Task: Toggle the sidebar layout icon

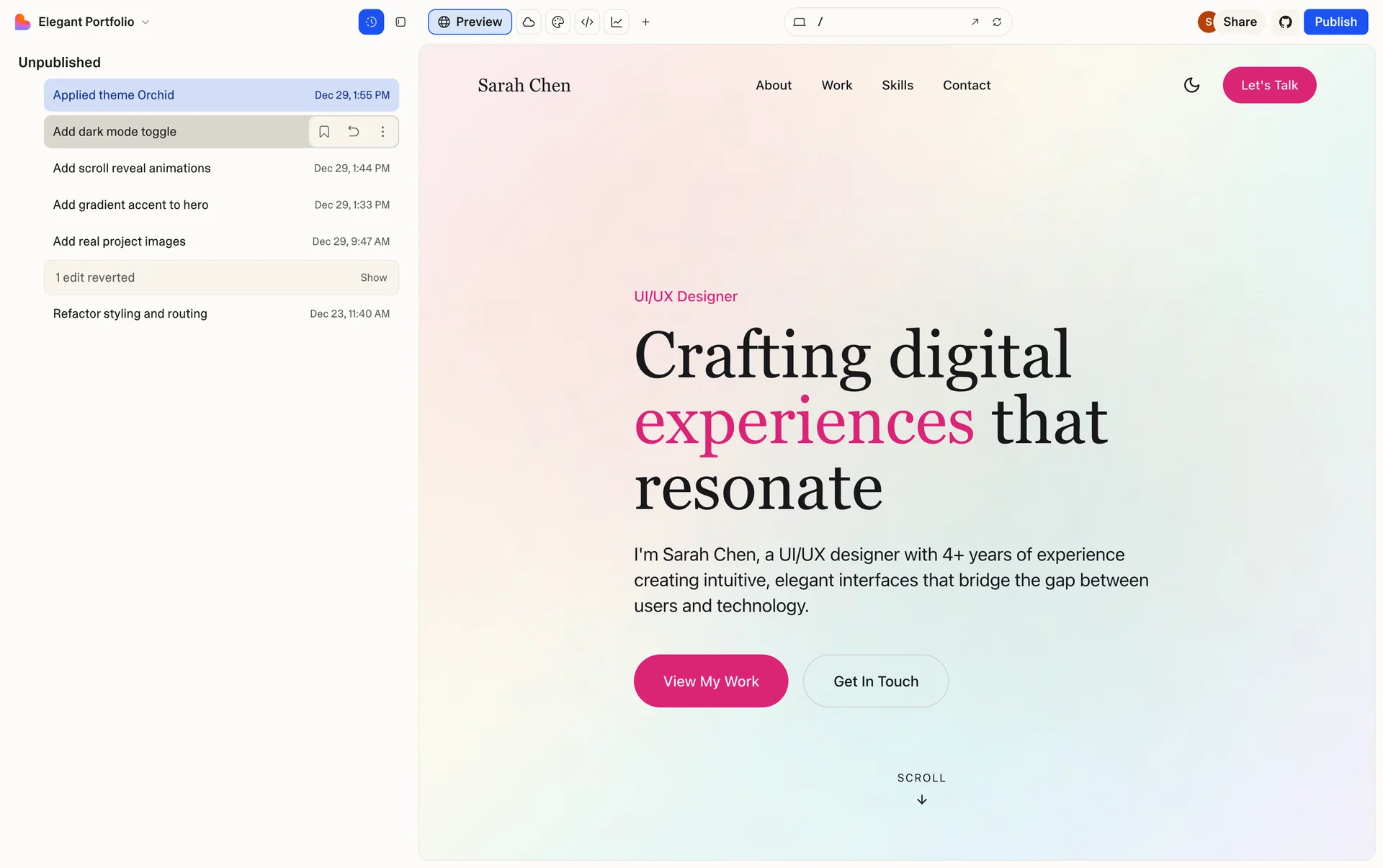Action: [x=400, y=22]
